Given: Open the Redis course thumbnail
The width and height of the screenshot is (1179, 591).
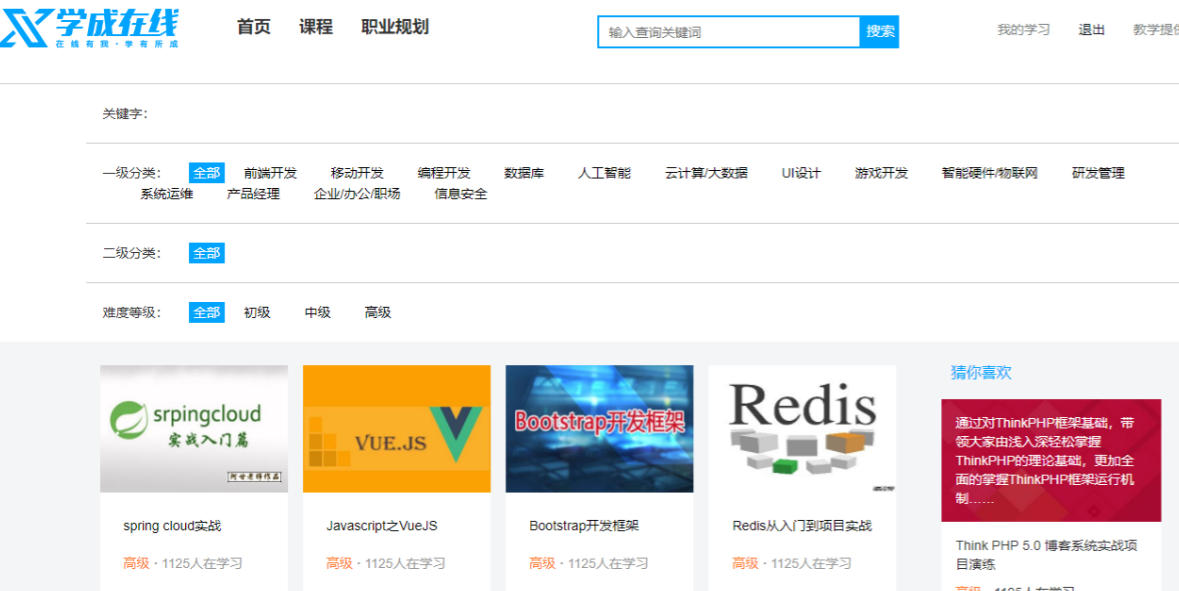Looking at the screenshot, I should click(802, 429).
